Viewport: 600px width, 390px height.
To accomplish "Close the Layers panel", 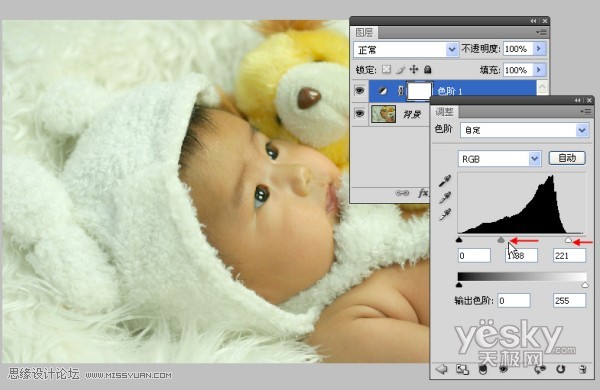I will [545, 21].
